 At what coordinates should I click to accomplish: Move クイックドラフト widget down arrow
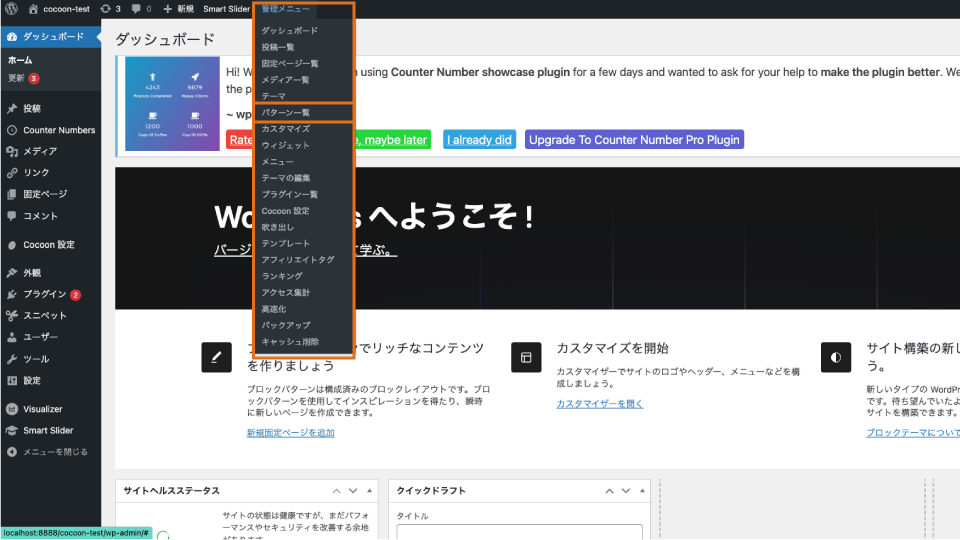pyautogui.click(x=626, y=491)
